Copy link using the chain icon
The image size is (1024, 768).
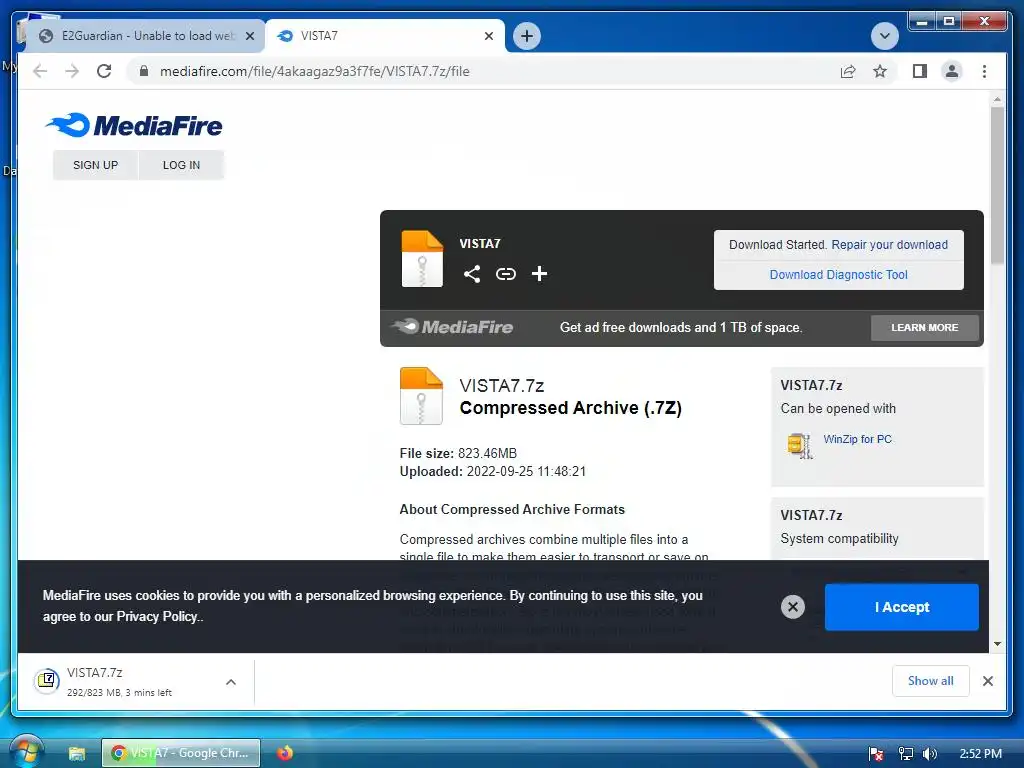point(505,274)
